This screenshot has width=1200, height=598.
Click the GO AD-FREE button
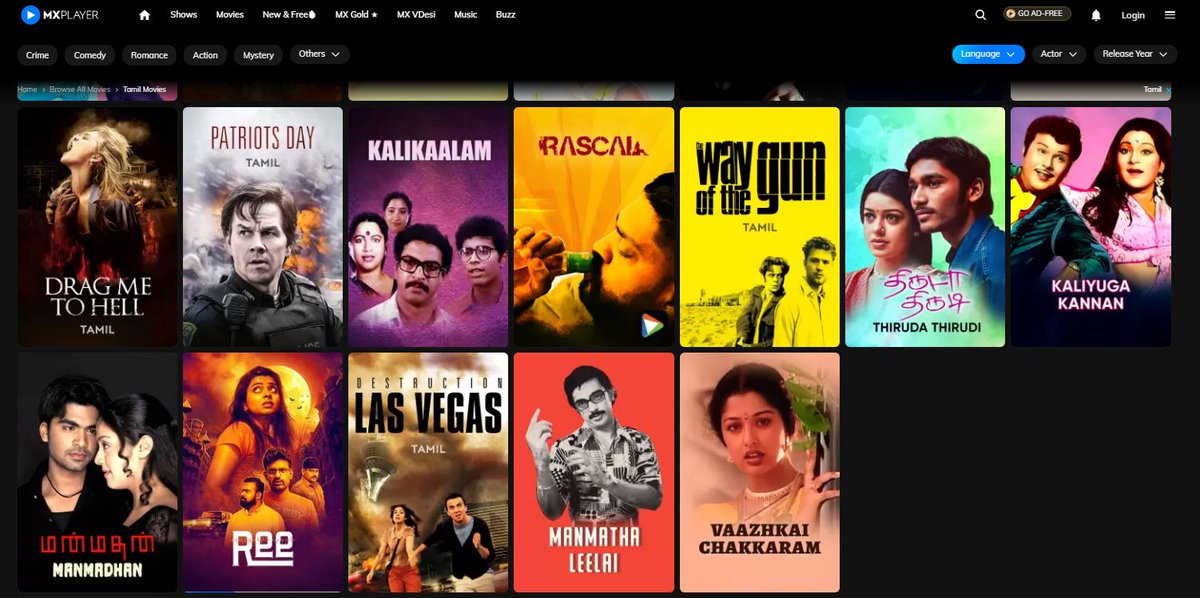(1038, 14)
